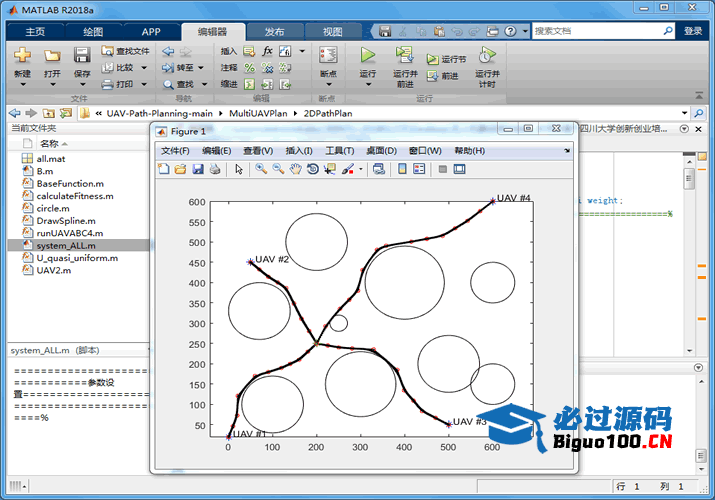715x500 pixels.
Task: Click the green 运行 (Run) button
Action: pyautogui.click(x=368, y=55)
